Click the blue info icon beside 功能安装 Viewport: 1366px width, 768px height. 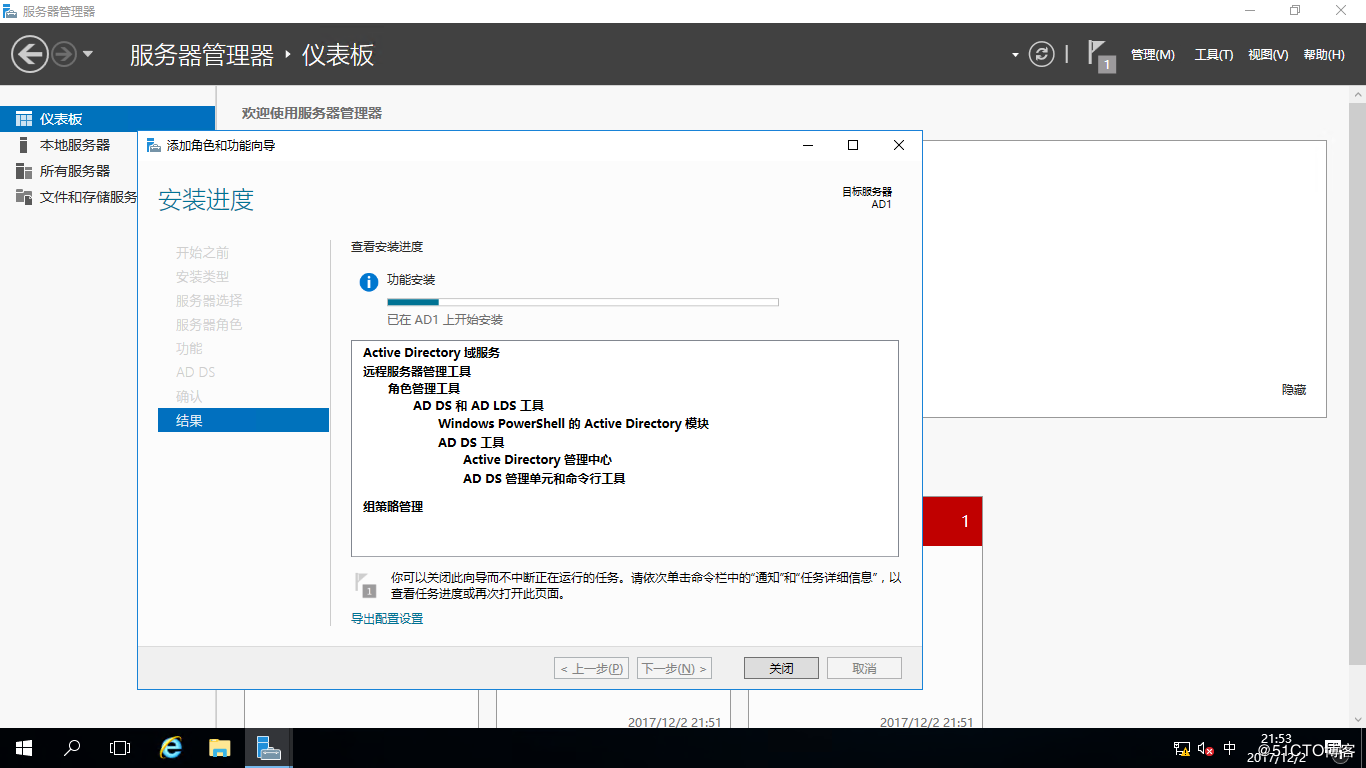(369, 282)
